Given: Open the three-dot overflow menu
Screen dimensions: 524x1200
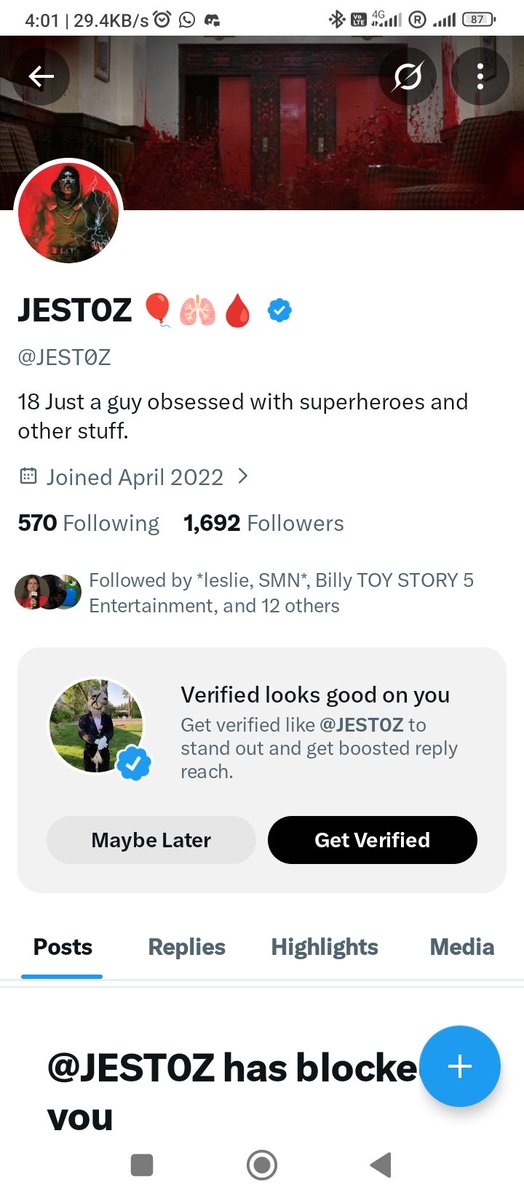Looking at the screenshot, I should (x=480, y=77).
